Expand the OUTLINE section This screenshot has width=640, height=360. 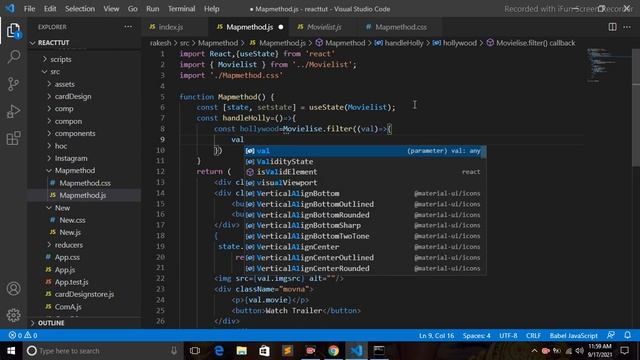(x=51, y=323)
